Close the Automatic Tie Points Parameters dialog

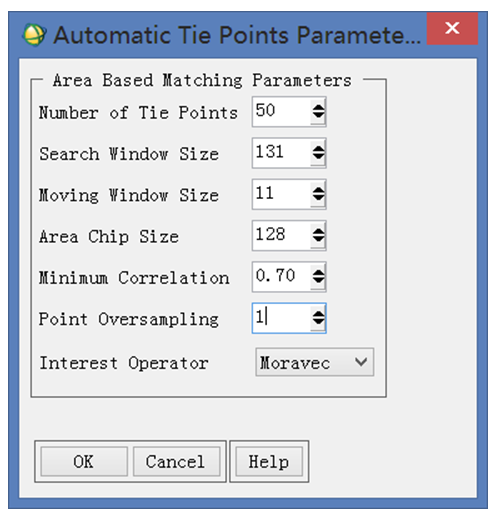[452, 28]
